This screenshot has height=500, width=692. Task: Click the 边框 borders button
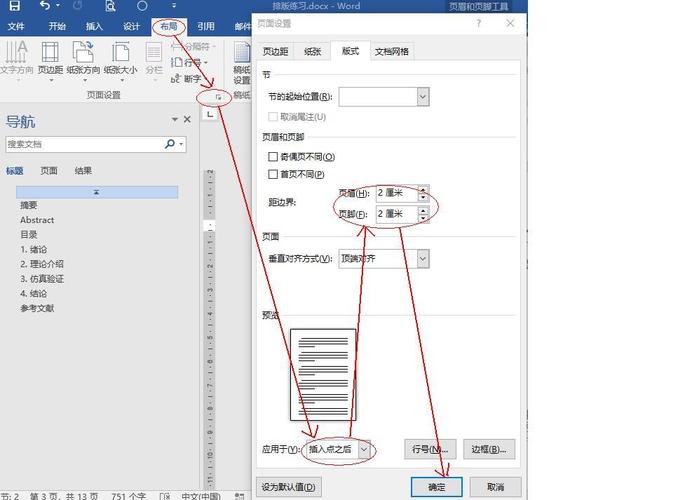coord(489,449)
